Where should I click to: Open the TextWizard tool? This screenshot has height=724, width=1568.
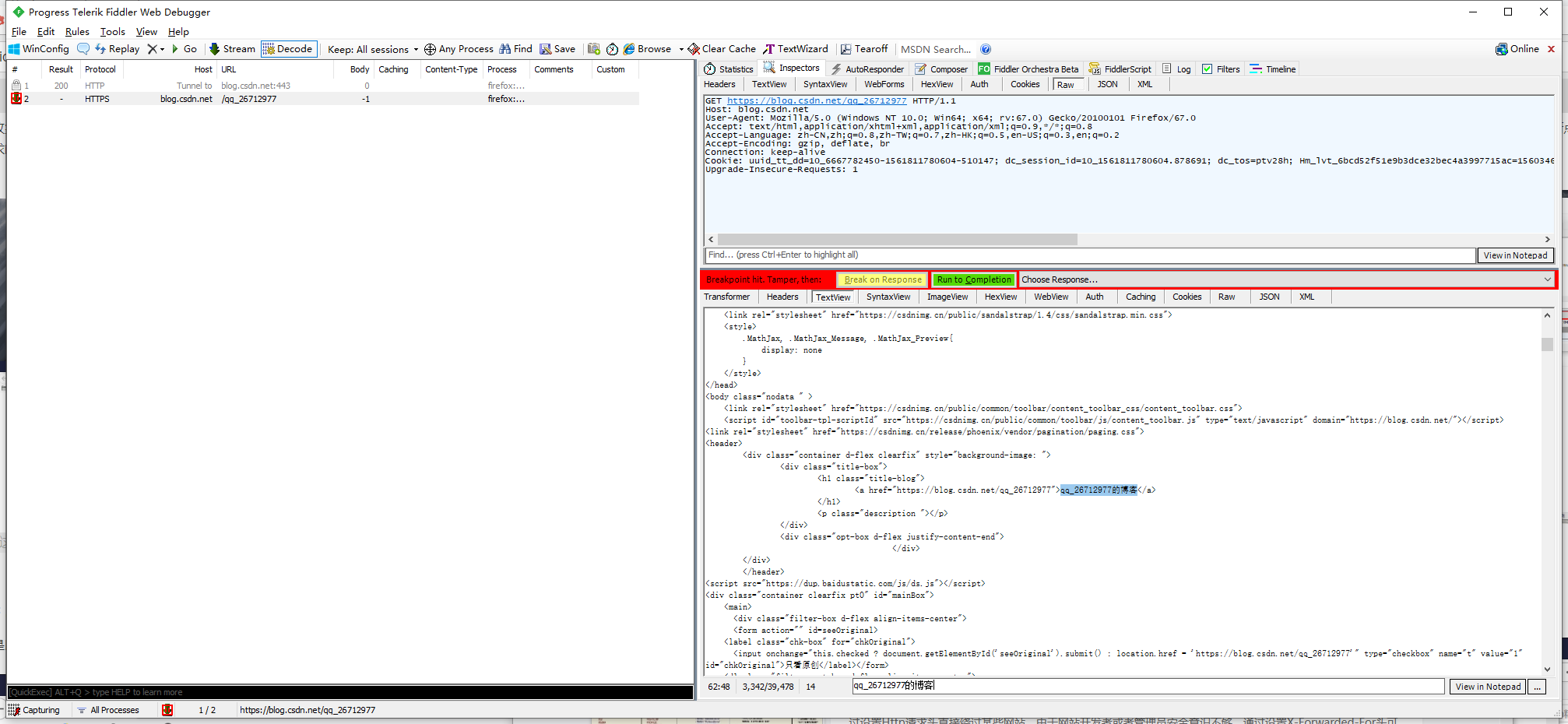pyautogui.click(x=796, y=49)
